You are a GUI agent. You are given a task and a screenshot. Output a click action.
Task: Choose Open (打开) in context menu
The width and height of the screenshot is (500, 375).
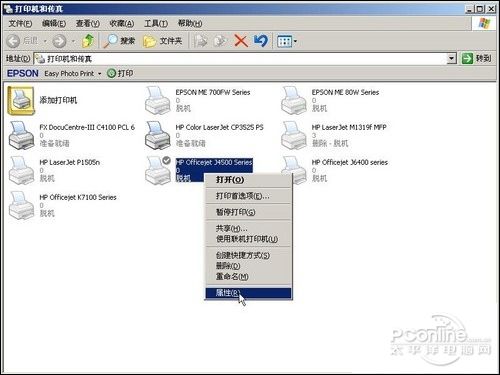pos(248,180)
